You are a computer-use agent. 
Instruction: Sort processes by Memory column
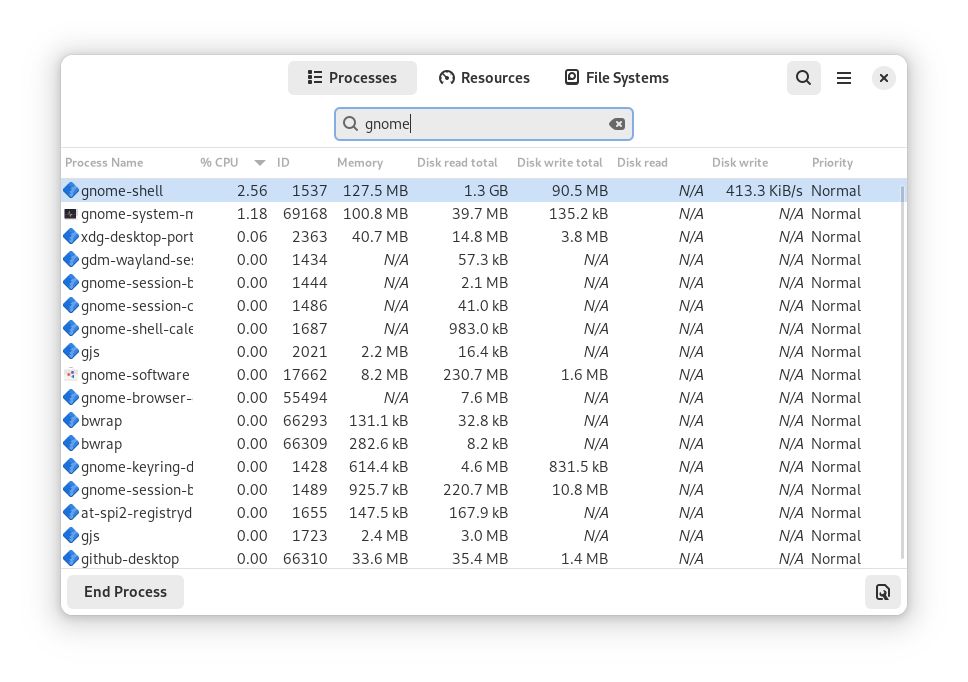point(360,162)
